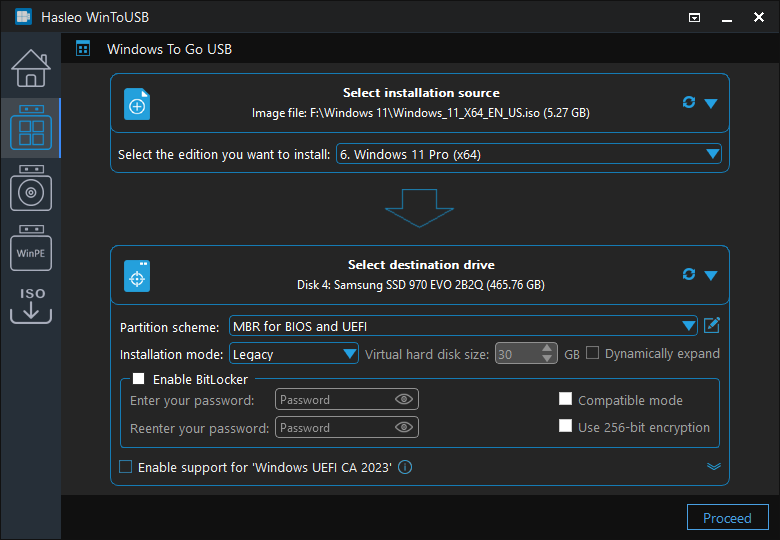The width and height of the screenshot is (780, 540).
Task: Expand the destination drive dropdown arrow
Action: click(x=711, y=275)
